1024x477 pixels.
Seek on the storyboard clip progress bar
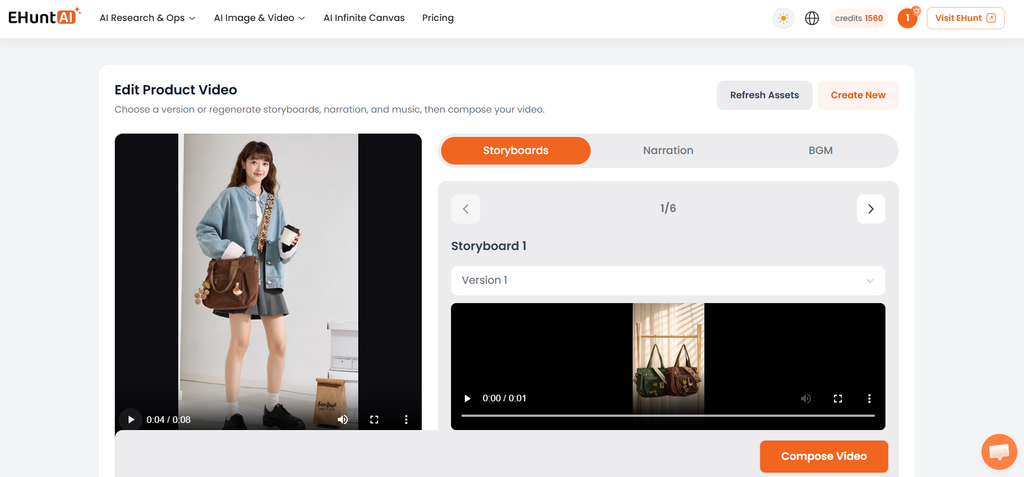click(668, 416)
